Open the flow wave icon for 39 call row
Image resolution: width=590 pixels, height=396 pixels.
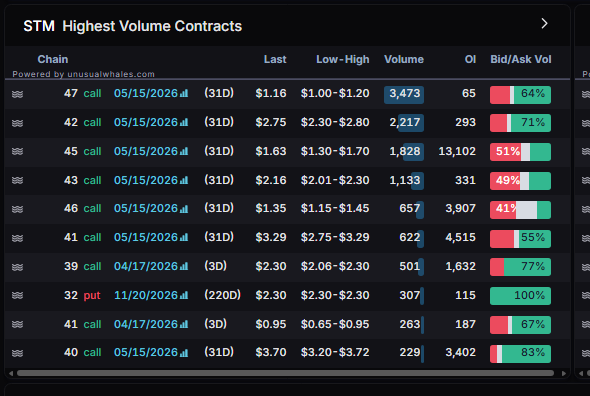(17, 267)
